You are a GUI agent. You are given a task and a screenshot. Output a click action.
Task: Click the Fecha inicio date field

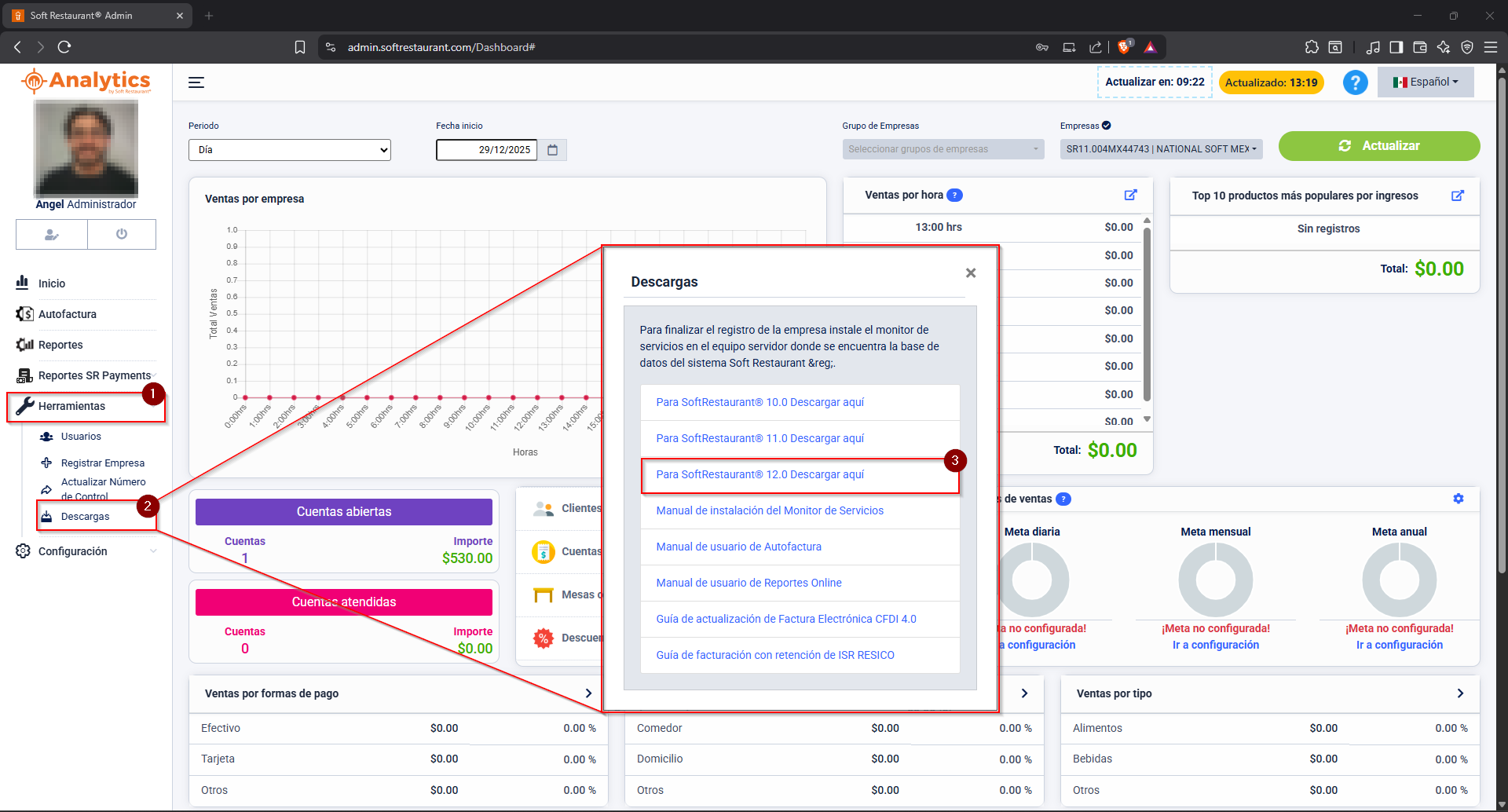click(487, 150)
